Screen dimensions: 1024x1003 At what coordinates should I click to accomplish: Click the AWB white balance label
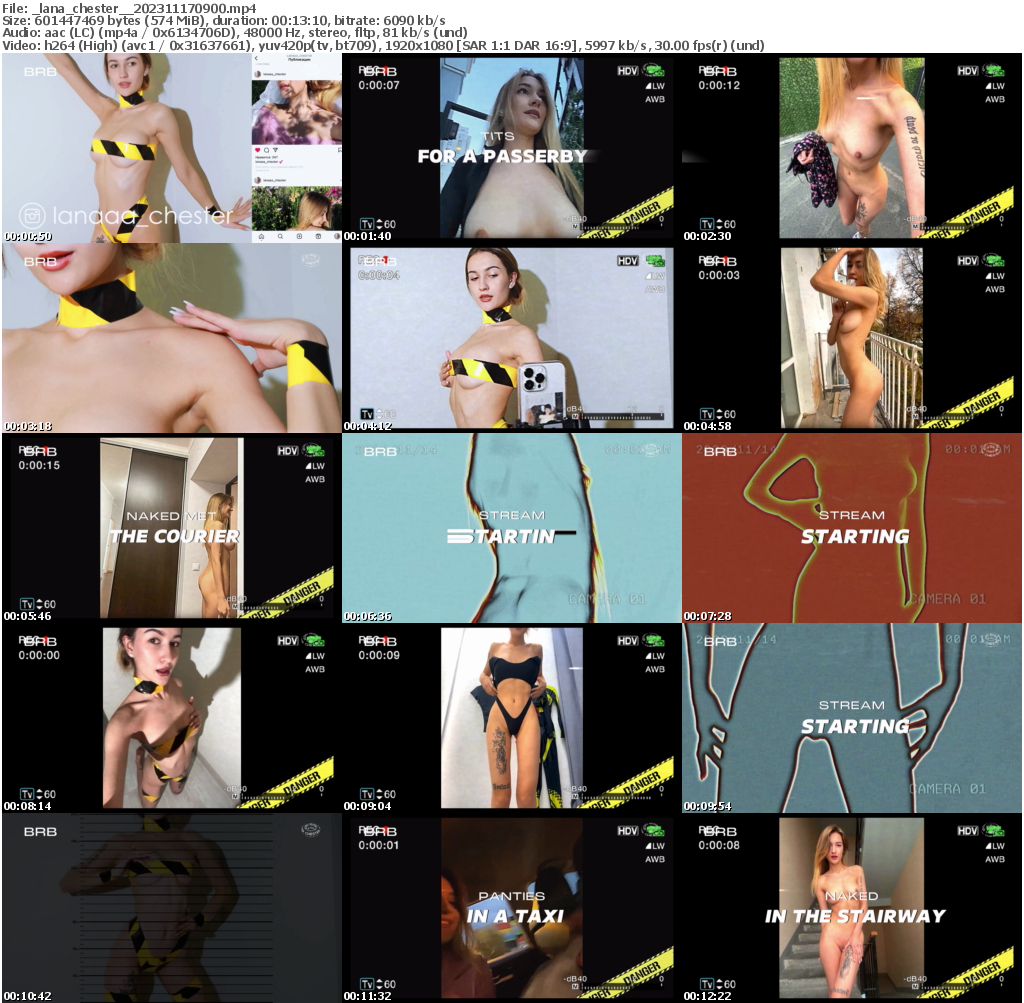[x=655, y=98]
